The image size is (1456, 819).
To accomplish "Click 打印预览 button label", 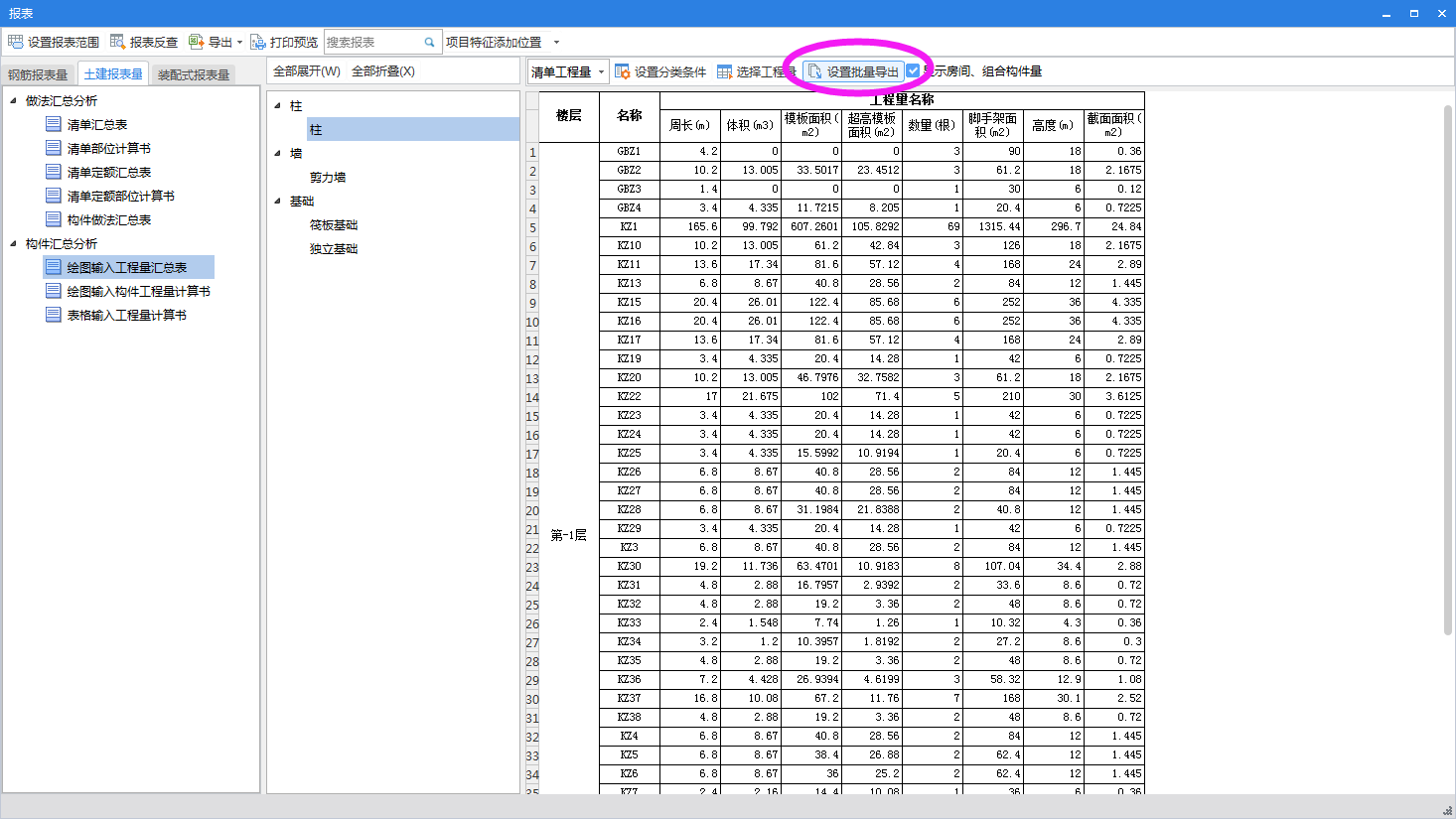I will point(294,43).
